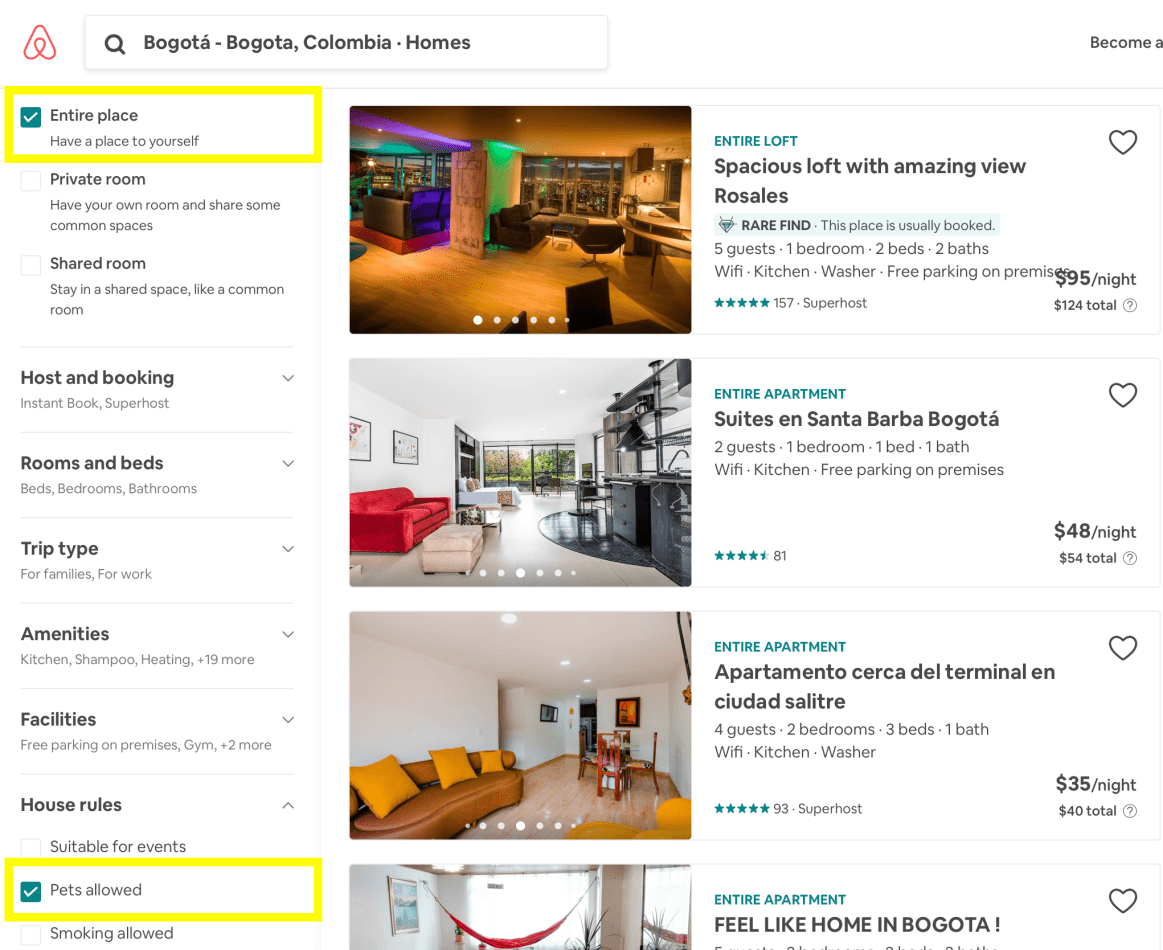Screen dimensions: 1163x950
Task: Click the search magnifying glass icon
Action: click(115, 43)
